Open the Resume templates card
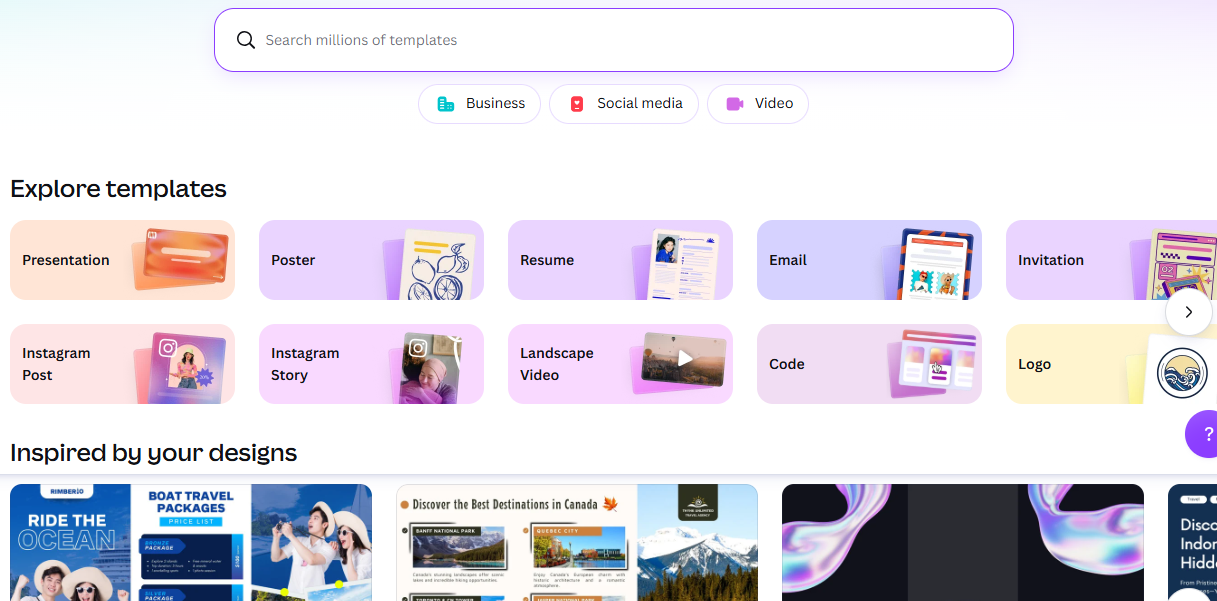Screen dimensions: 1217x601 [620, 260]
